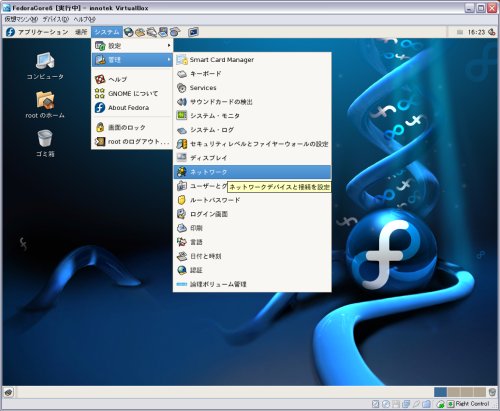This screenshot has height=411, width=500.
Task: Launch システム・モニタ
Action: coord(252,116)
